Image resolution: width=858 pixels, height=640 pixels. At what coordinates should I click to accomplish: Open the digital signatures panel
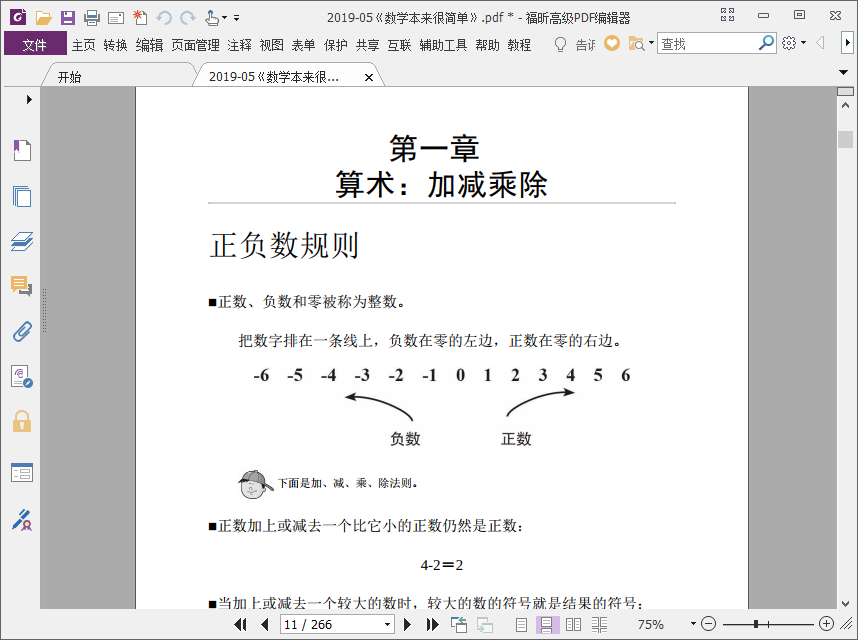[x=22, y=377]
